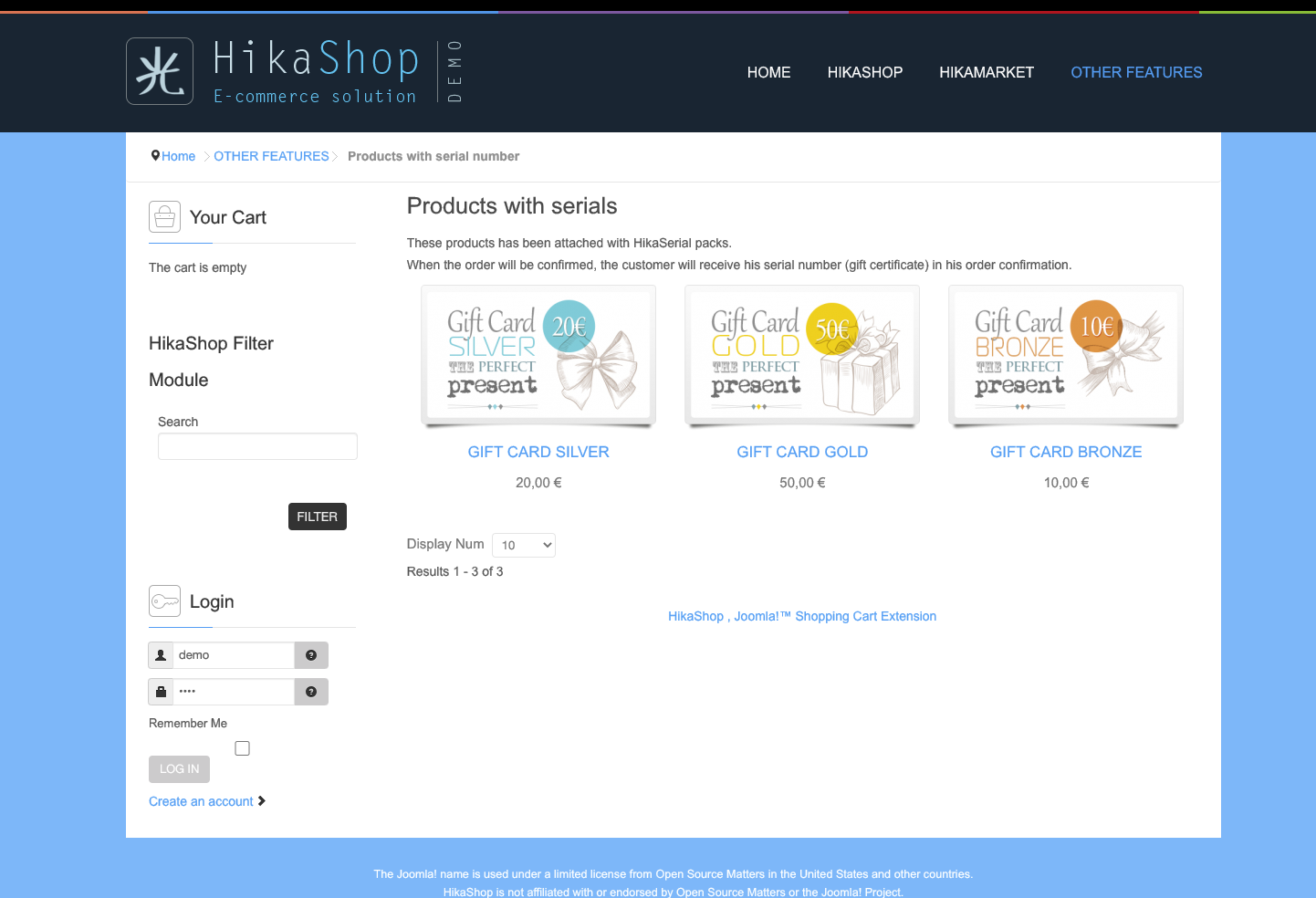Open OTHER FEATURES breadcrumb link
Image resolution: width=1316 pixels, height=898 pixels.
(x=271, y=156)
